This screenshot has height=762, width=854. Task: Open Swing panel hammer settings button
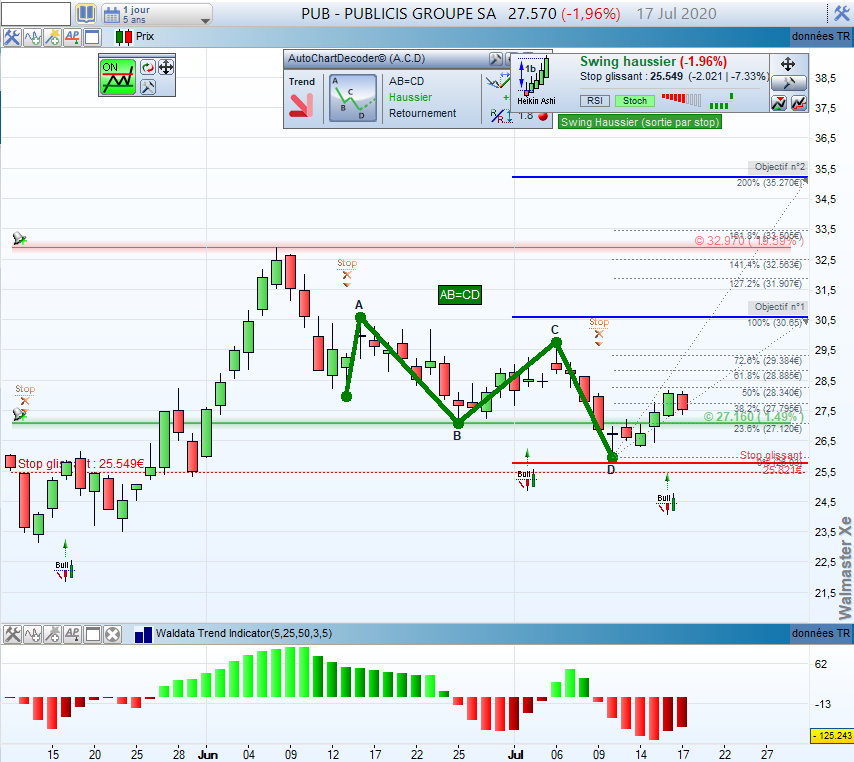point(788,83)
